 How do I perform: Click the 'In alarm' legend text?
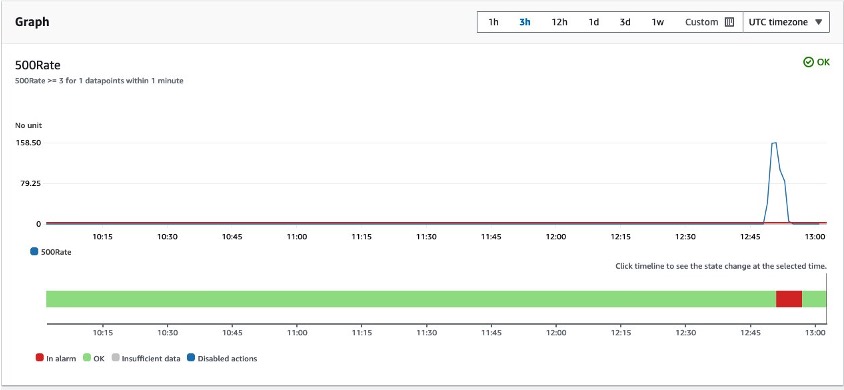[x=61, y=358]
